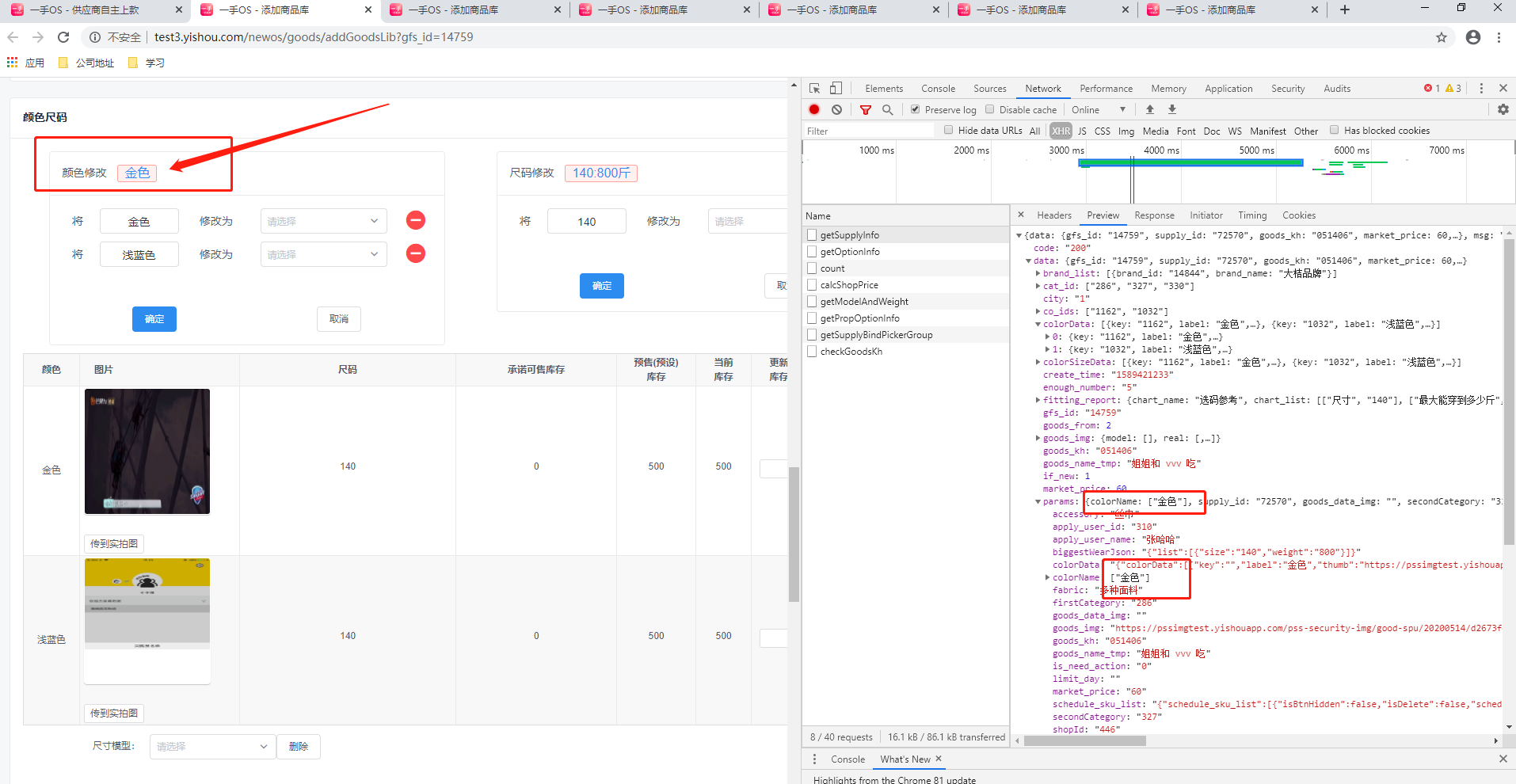
Task: Import HAR file upload icon
Action: pyautogui.click(x=1150, y=109)
